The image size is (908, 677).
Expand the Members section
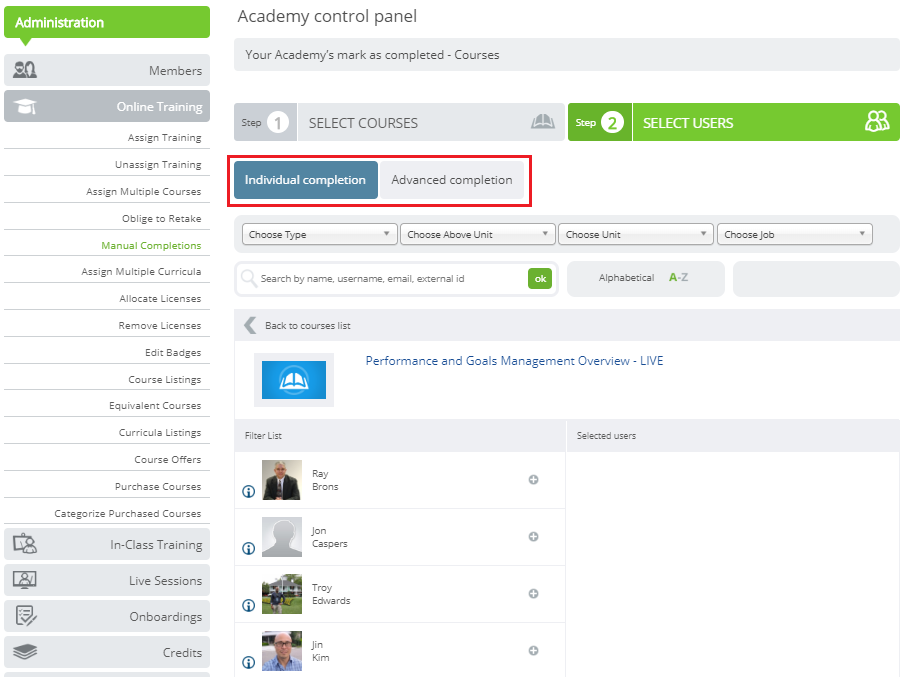[107, 70]
